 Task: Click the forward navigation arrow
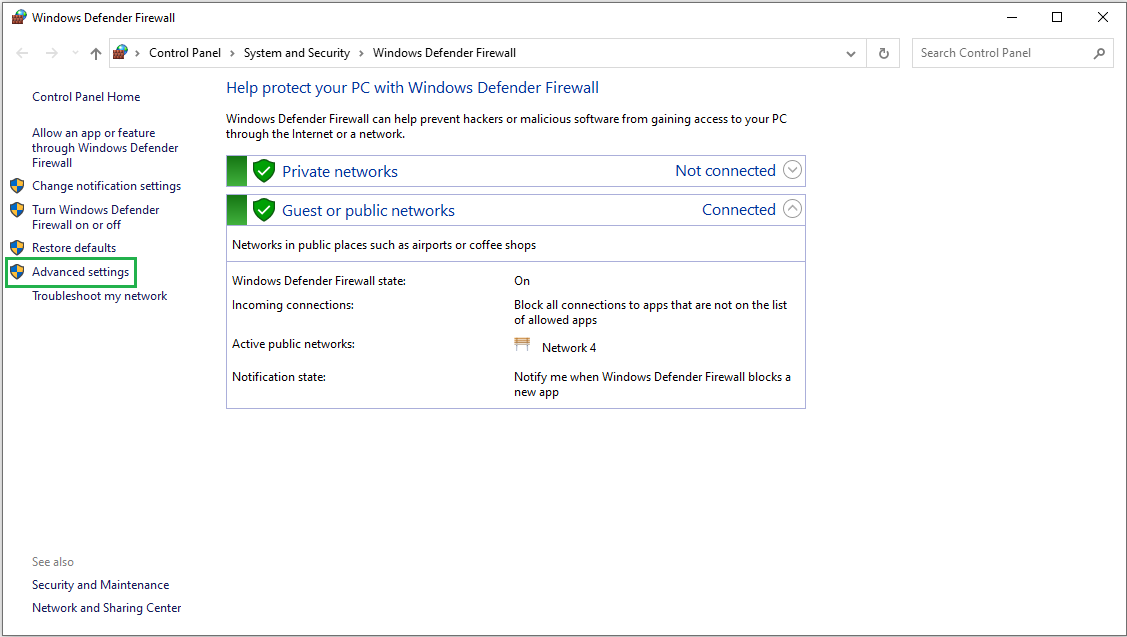click(x=52, y=53)
